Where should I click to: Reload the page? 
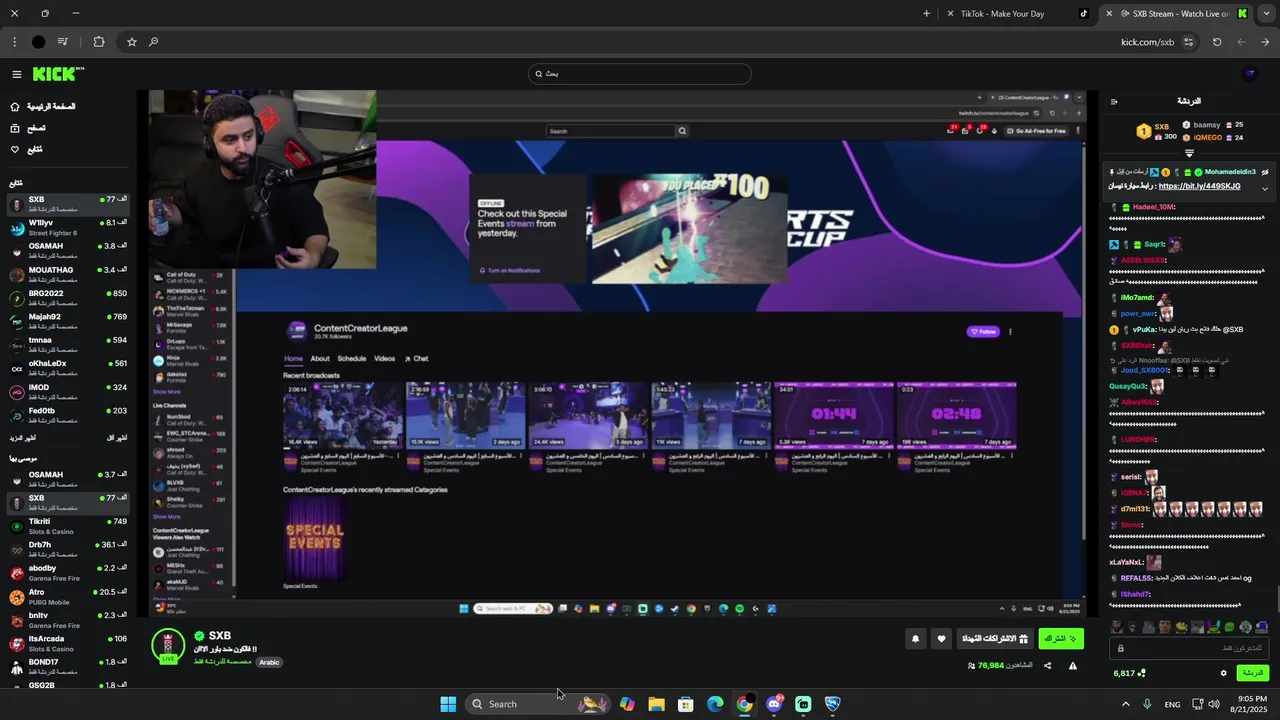[1217, 42]
